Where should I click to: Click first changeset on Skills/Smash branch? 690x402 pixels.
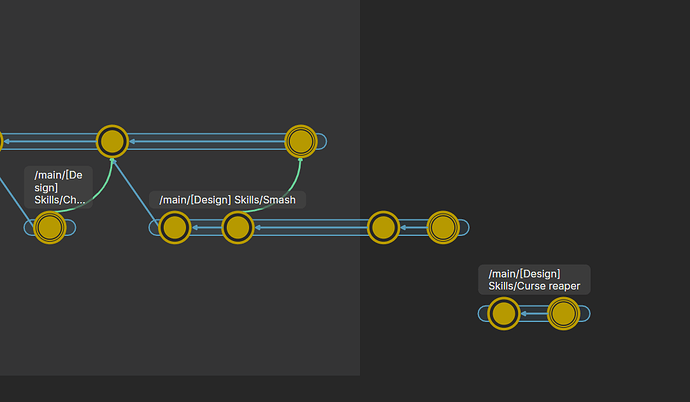(x=175, y=227)
